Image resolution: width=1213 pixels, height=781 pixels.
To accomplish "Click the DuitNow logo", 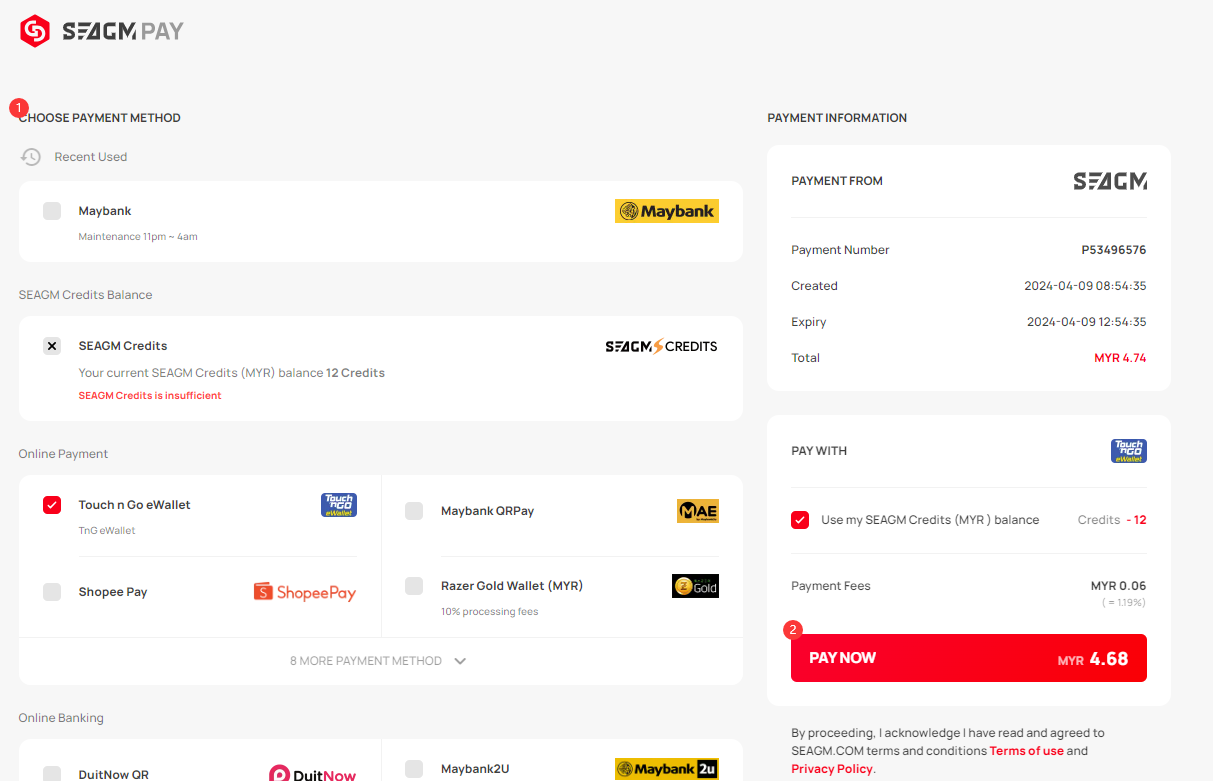I will (313, 774).
